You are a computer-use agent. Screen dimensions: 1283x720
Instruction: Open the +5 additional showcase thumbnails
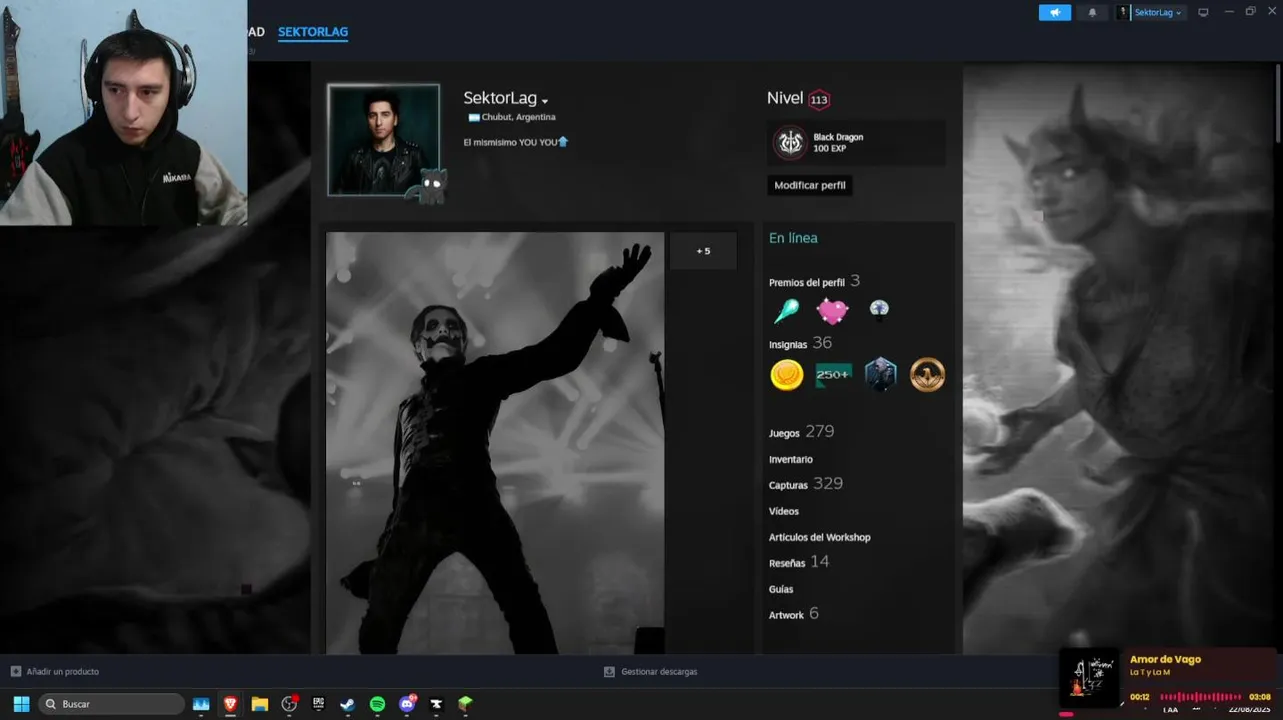703,251
